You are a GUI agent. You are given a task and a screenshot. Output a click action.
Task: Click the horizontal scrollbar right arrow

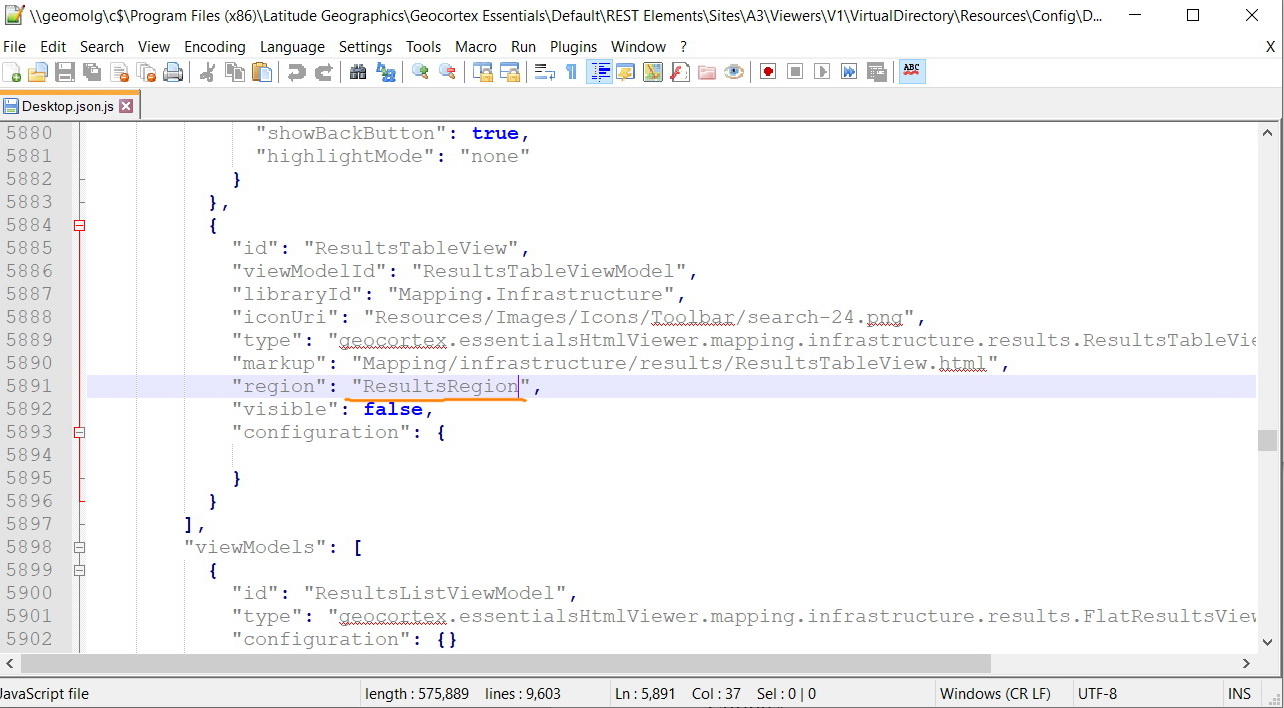(1246, 663)
